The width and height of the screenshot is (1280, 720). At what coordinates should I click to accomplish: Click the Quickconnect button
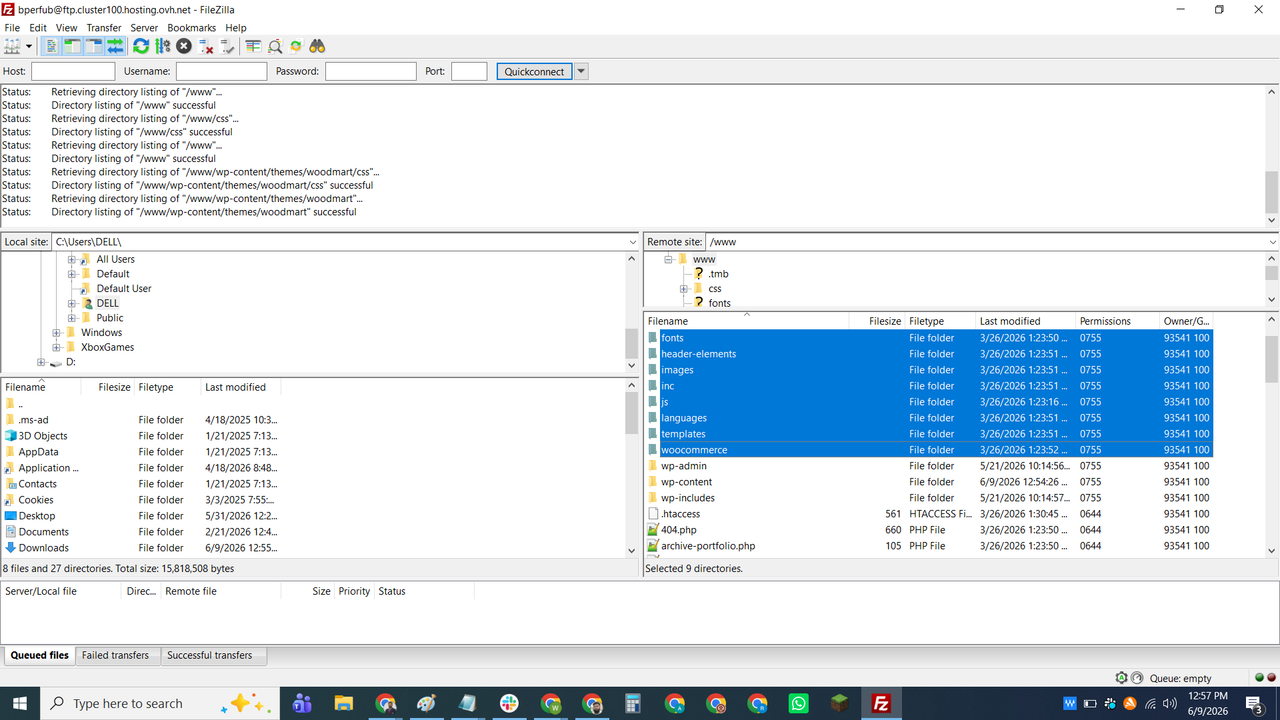click(534, 71)
